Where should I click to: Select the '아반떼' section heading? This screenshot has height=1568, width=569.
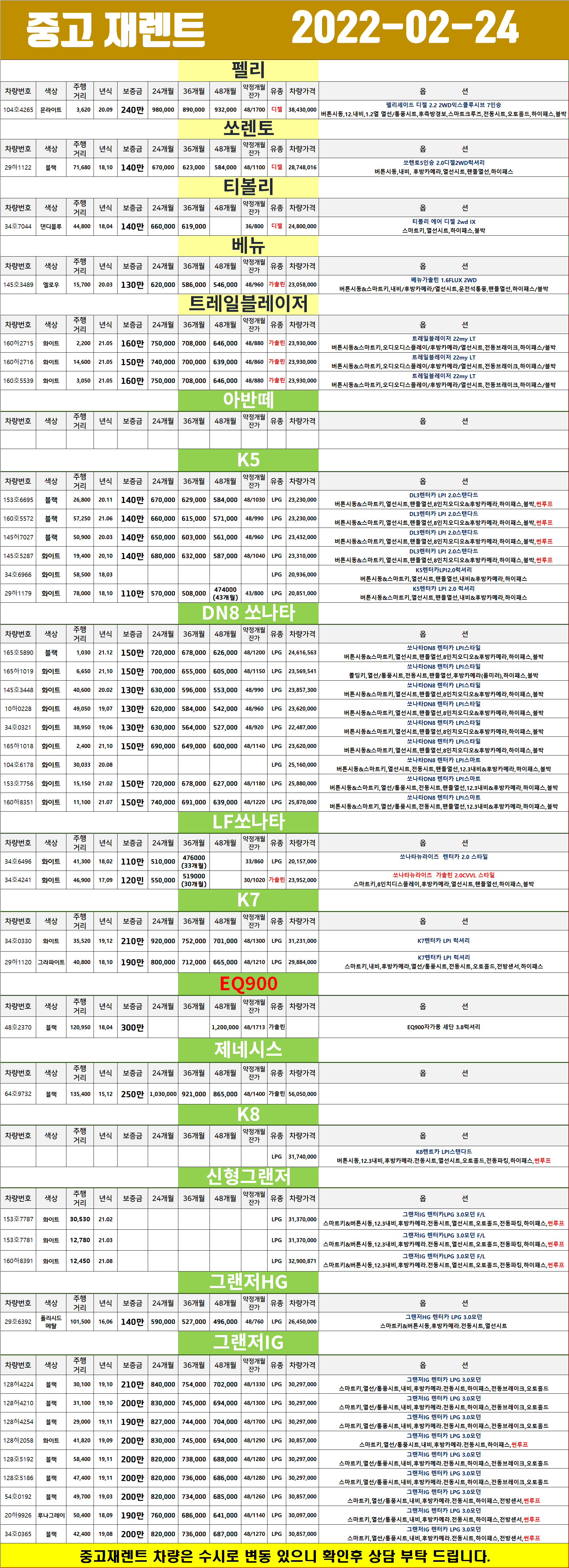(x=248, y=400)
